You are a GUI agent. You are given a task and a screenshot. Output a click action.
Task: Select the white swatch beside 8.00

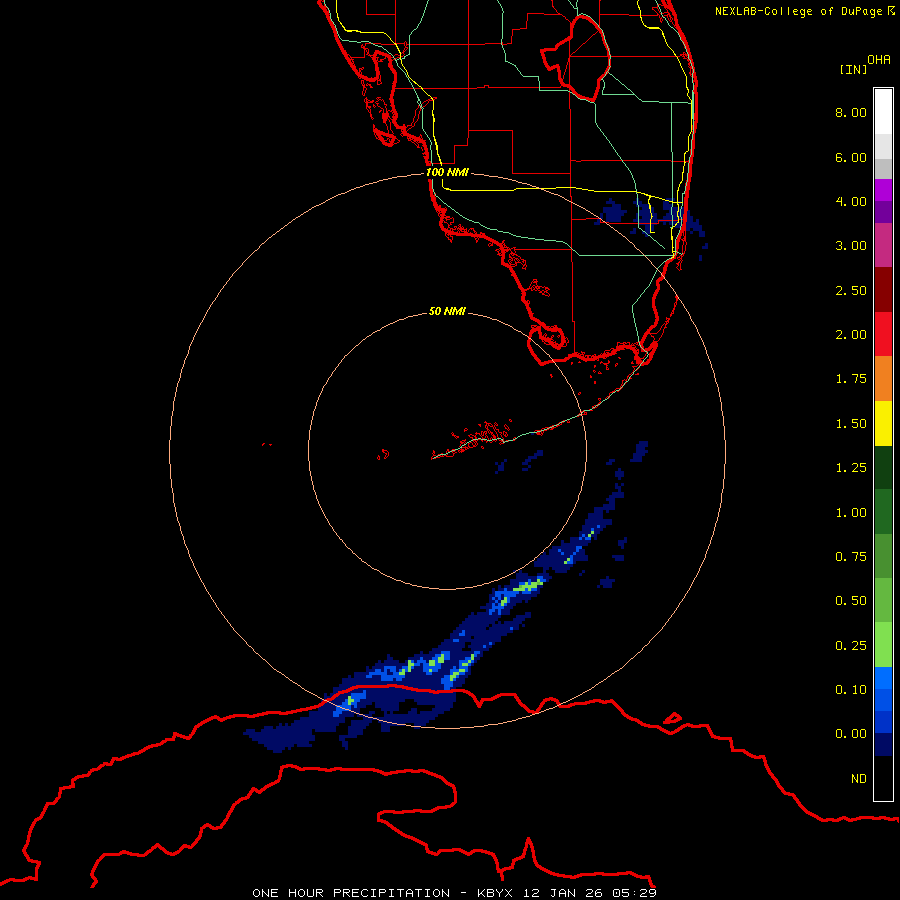[x=883, y=112]
